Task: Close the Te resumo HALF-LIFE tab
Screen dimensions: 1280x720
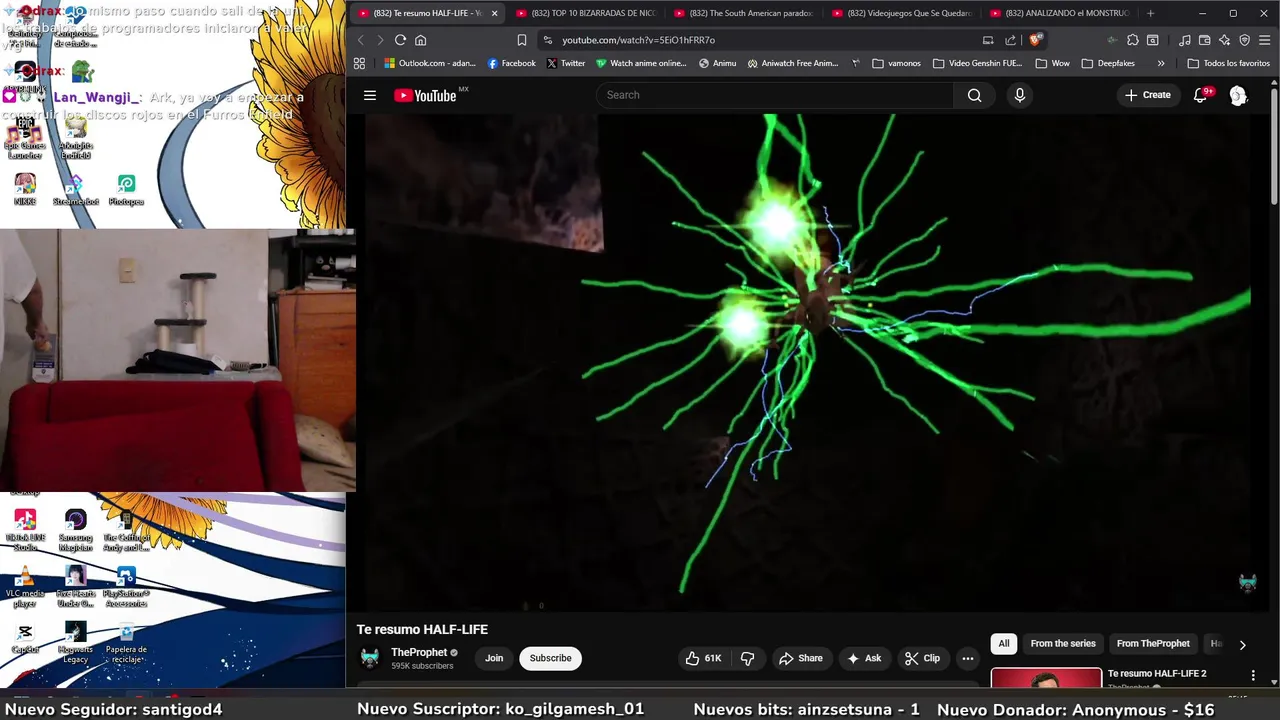Action: [x=494, y=13]
